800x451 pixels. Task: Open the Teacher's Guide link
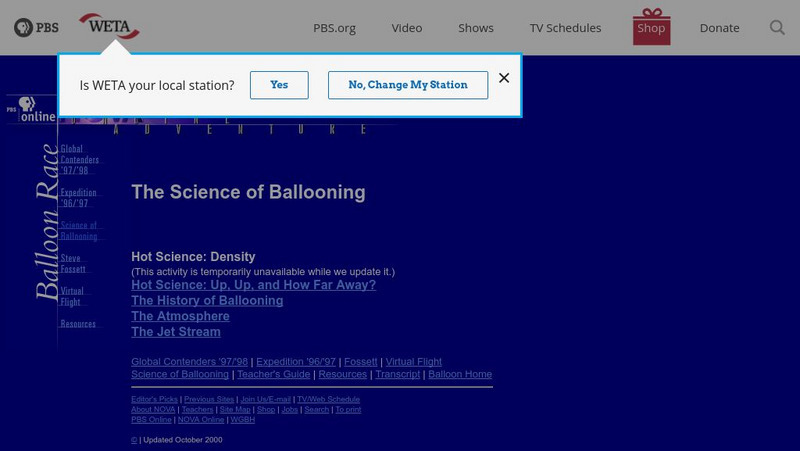[x=273, y=374]
